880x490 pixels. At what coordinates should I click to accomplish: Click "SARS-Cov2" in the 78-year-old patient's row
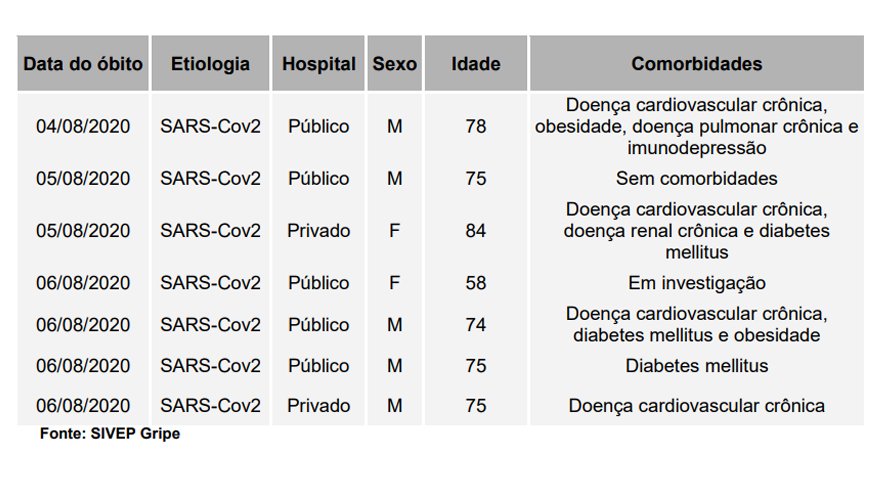tap(210, 127)
